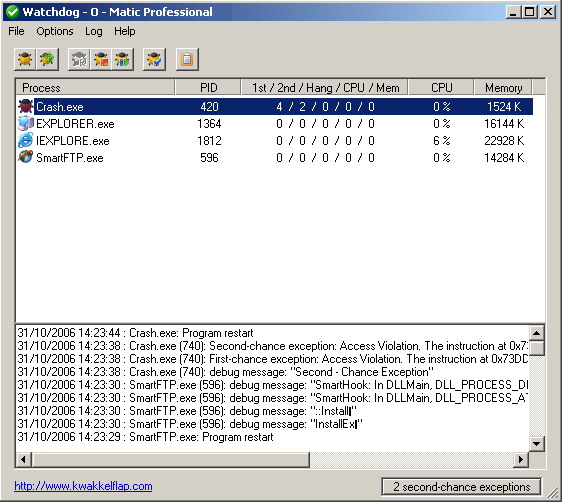
Task: Click the 6 % CPU value
Action: click(x=442, y=140)
